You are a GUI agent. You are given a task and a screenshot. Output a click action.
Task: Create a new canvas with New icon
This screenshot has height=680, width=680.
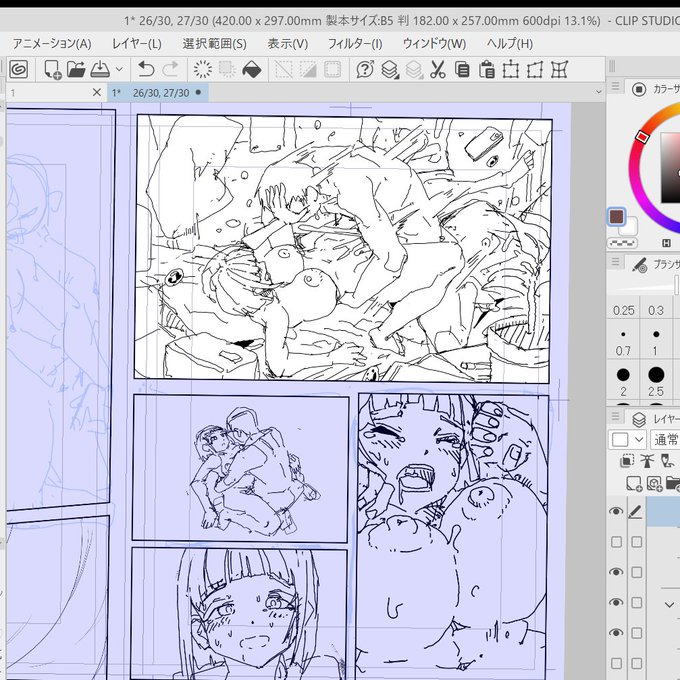tap(52, 70)
